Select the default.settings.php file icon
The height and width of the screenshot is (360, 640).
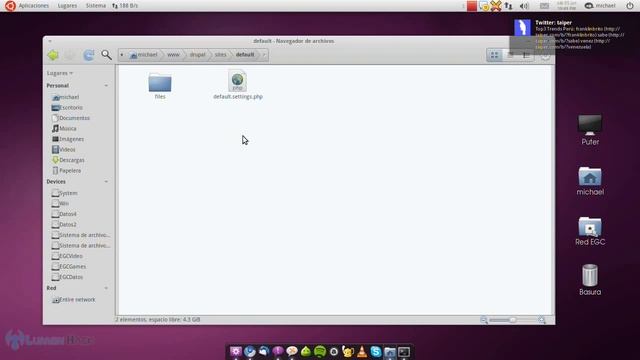(x=238, y=81)
